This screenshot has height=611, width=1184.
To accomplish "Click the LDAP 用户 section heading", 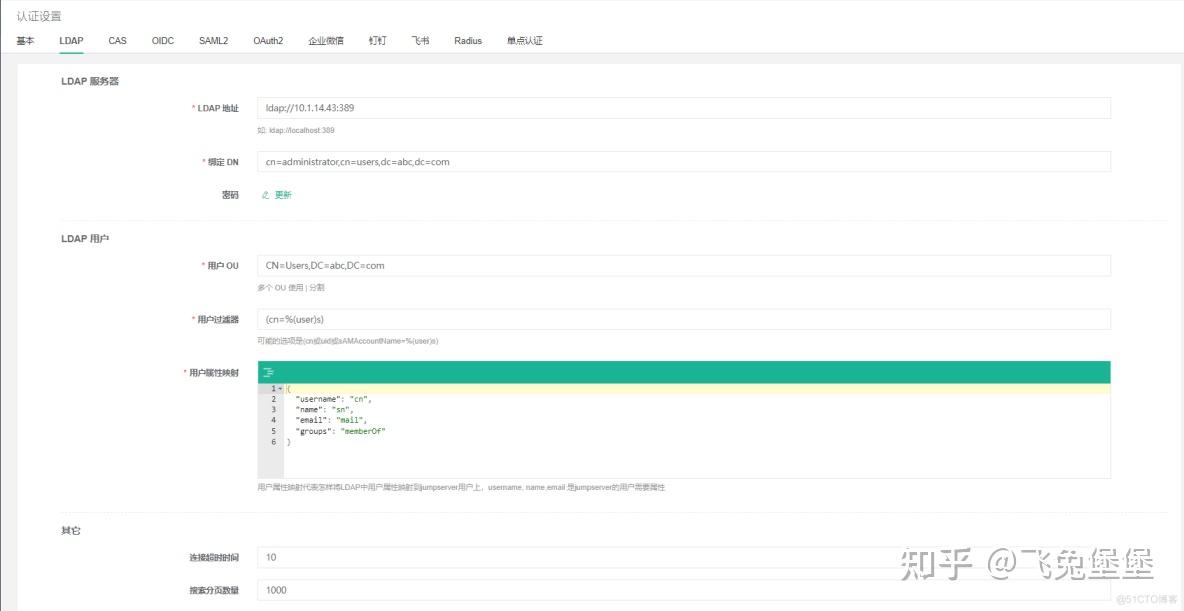I will click(85, 239).
